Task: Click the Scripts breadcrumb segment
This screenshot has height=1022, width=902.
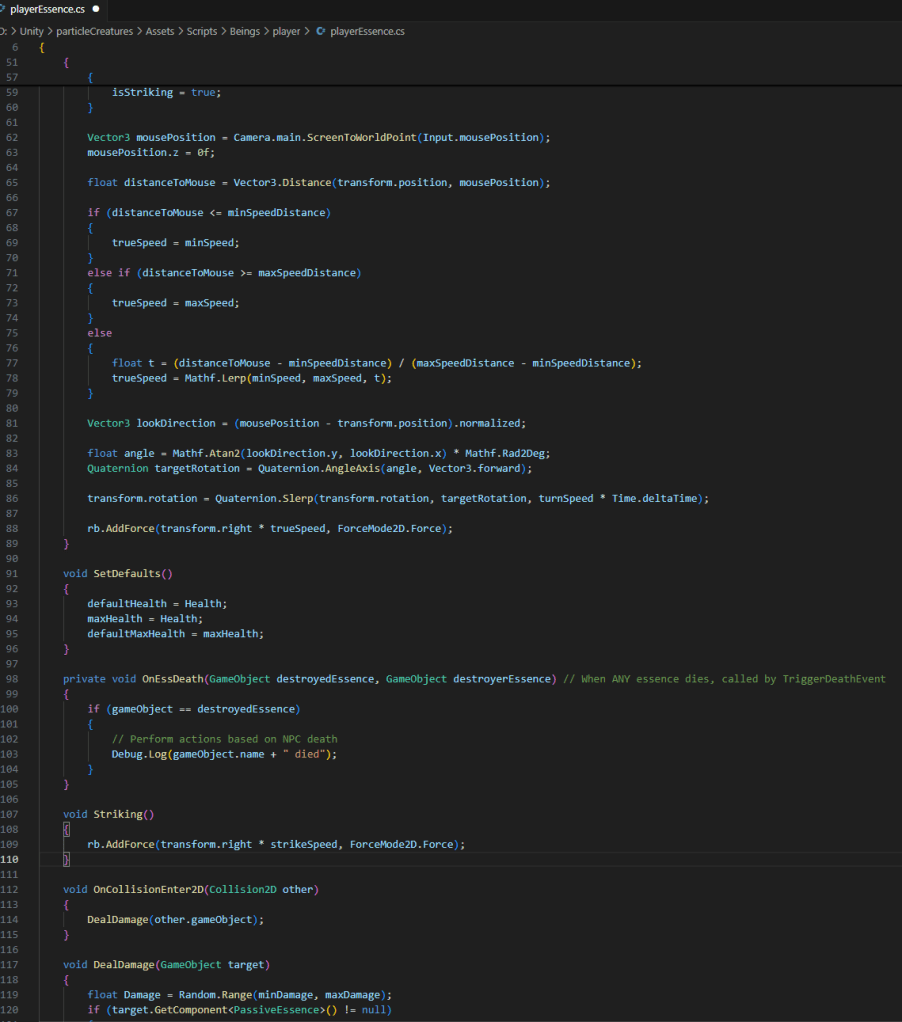Action: click(201, 31)
